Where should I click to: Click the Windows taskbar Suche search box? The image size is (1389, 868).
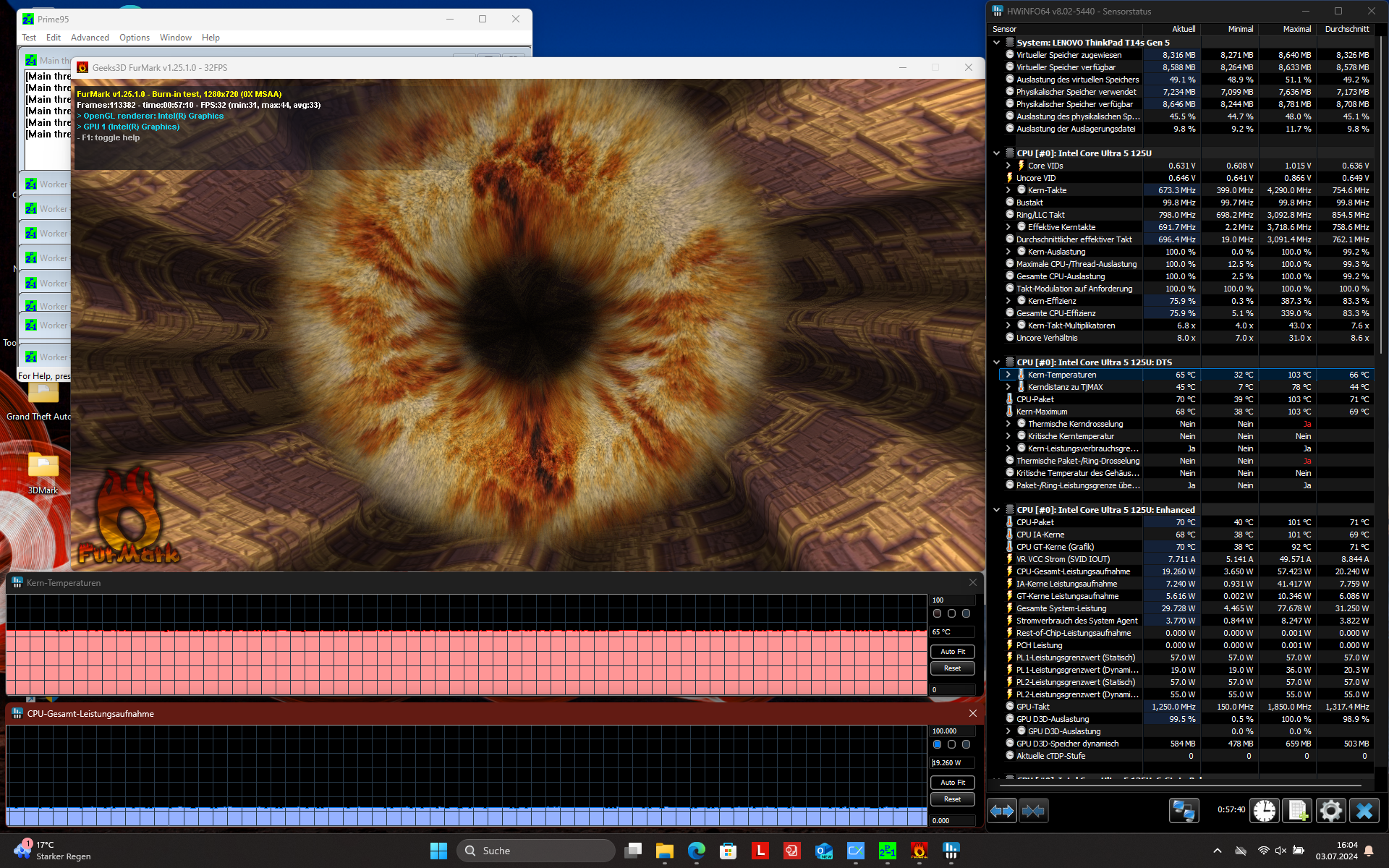[x=536, y=851]
